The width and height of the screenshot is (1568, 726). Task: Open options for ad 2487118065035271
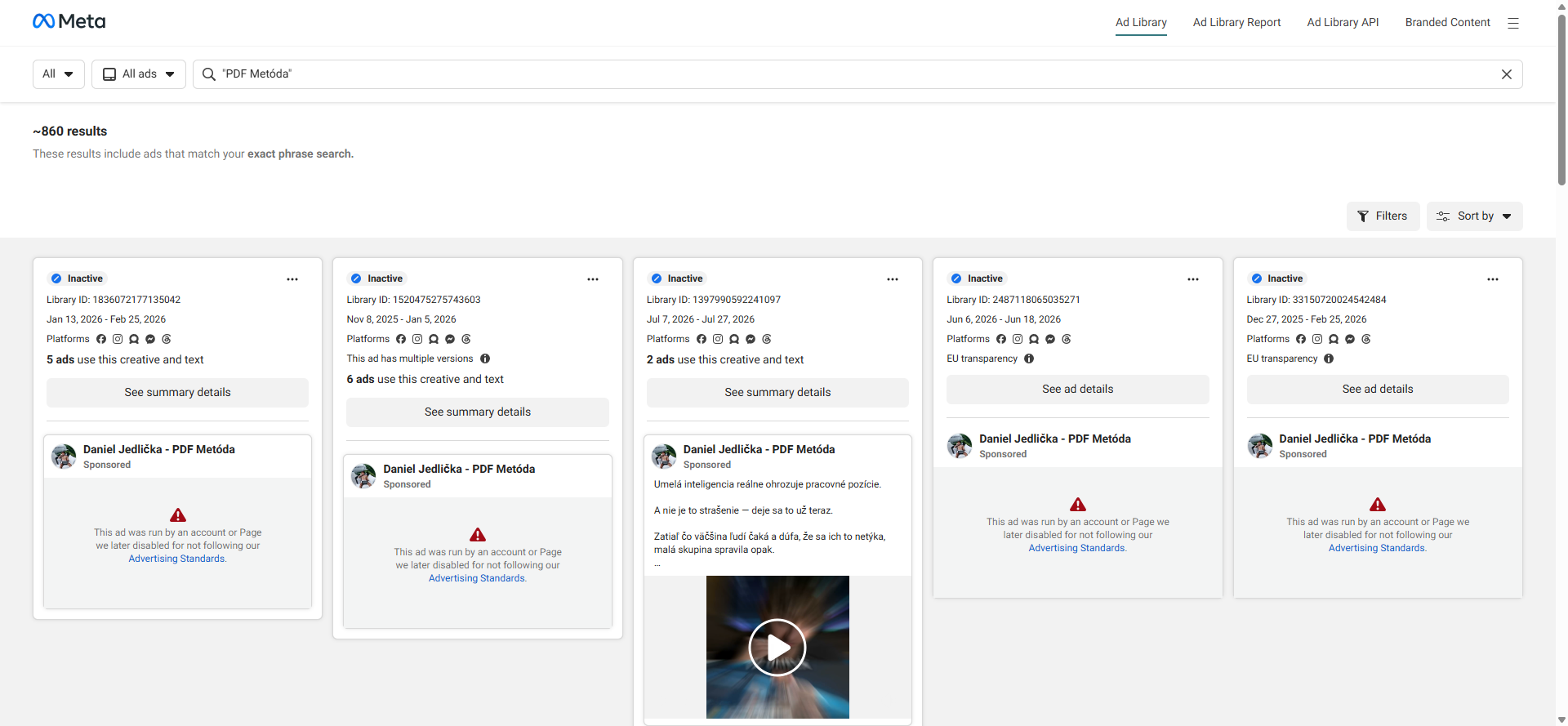1193,279
